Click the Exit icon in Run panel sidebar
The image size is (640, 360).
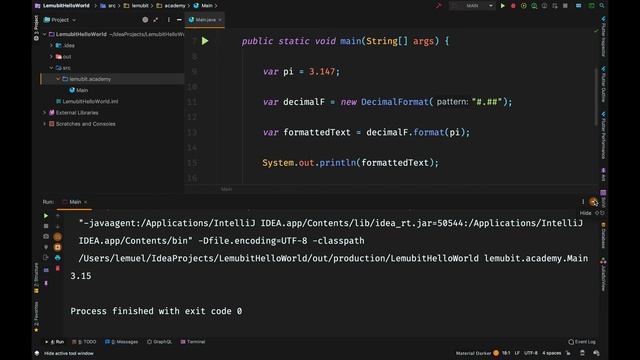point(46,258)
